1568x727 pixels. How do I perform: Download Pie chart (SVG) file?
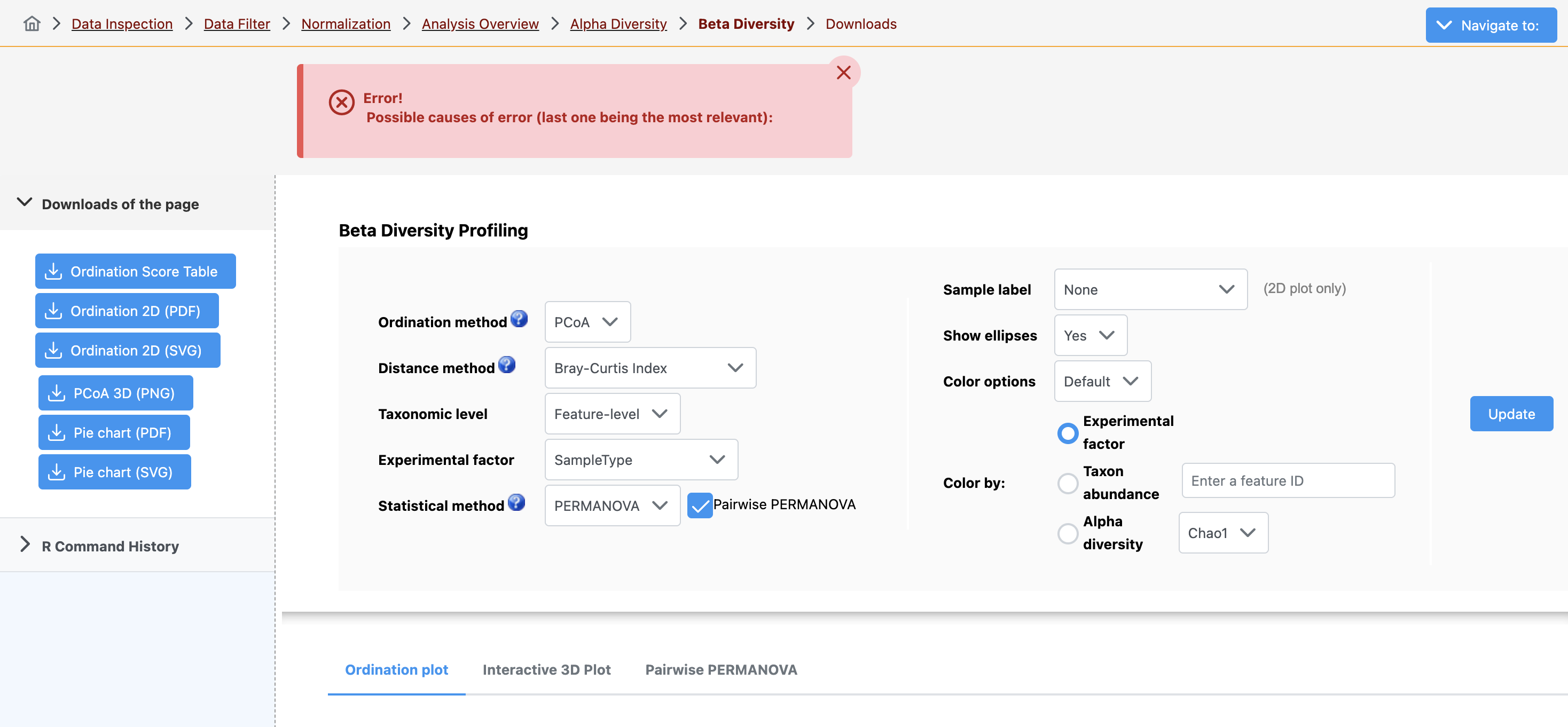(114, 472)
